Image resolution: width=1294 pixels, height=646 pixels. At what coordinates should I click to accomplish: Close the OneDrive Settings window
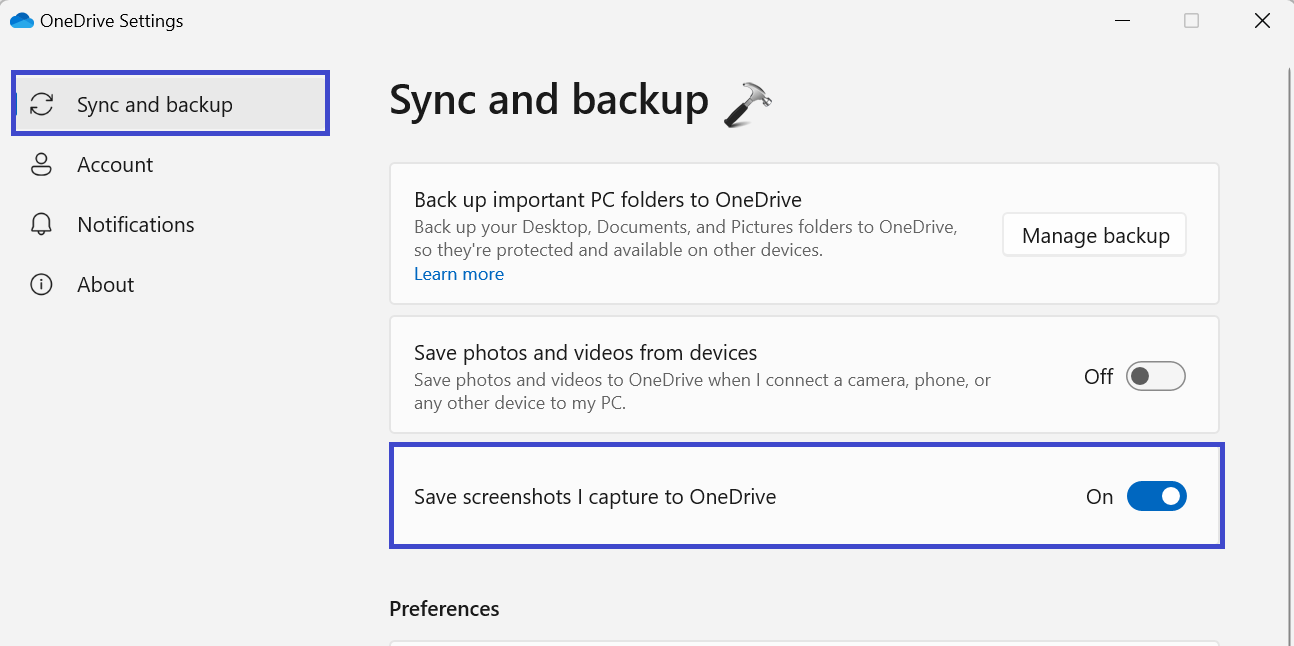(x=1263, y=21)
